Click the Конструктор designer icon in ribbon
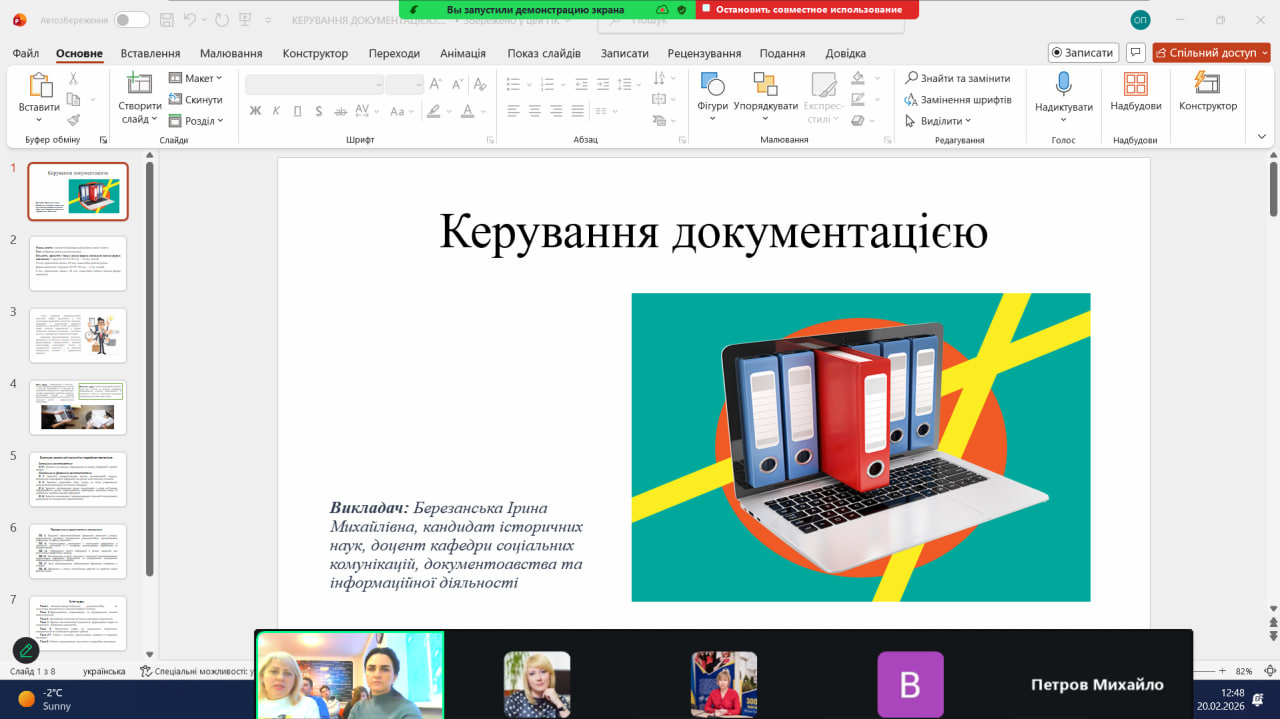Viewport: 1280px width, 719px height. pos(1207,85)
